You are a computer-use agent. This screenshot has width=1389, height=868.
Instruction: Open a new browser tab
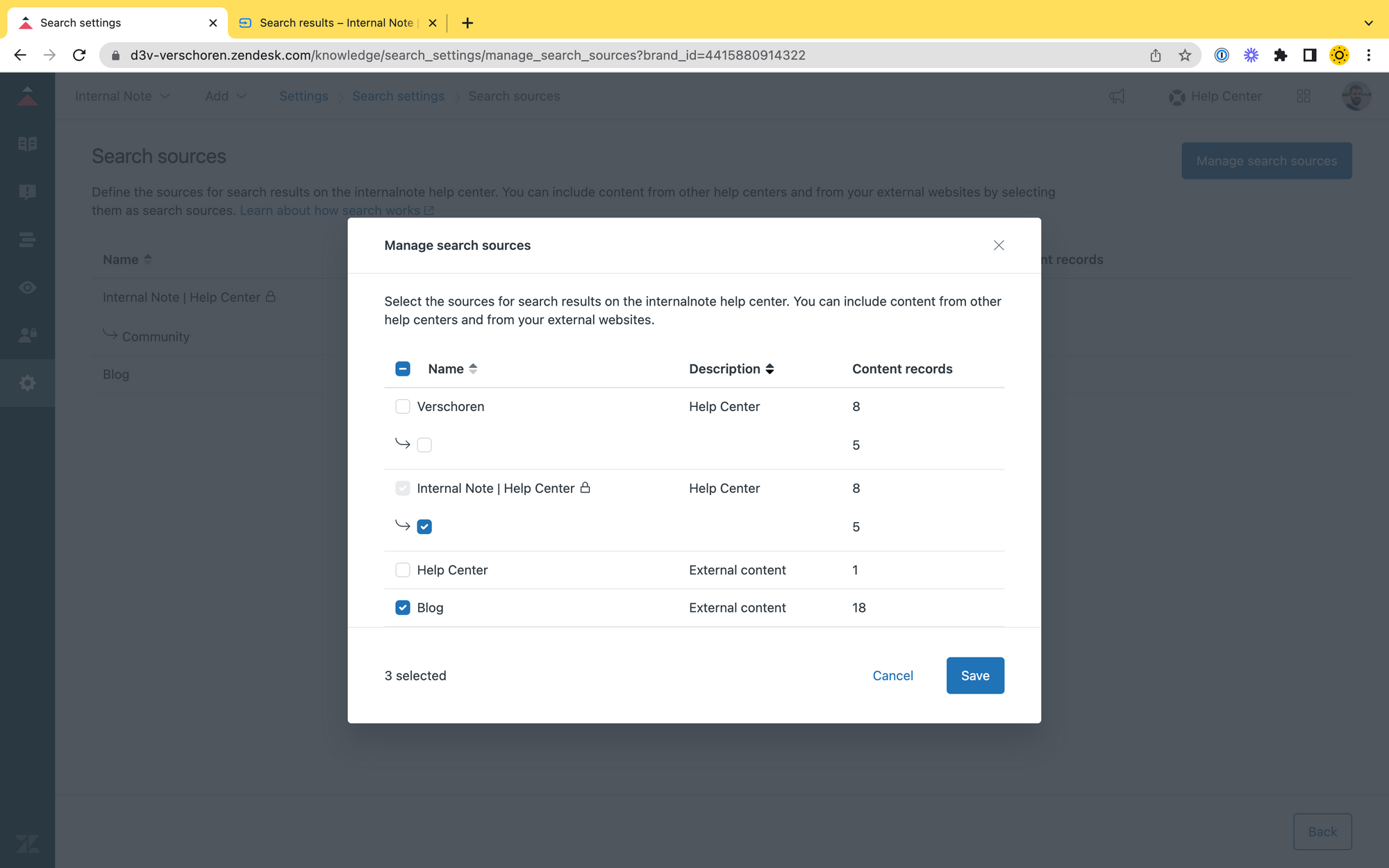467,23
